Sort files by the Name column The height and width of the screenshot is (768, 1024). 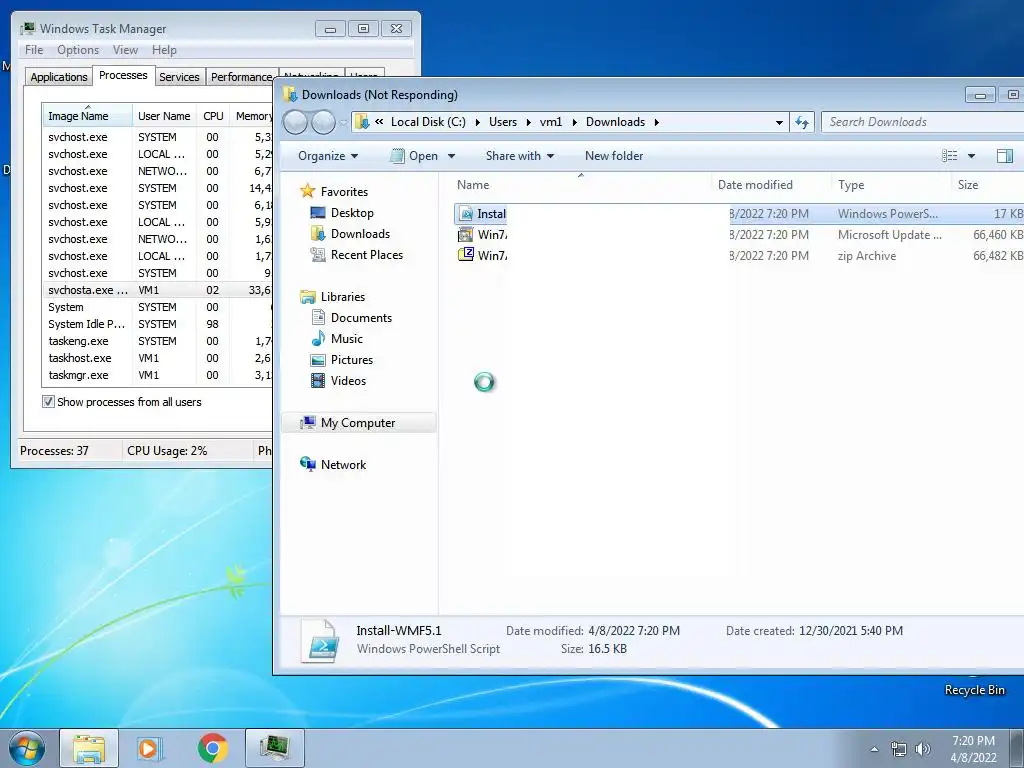(x=581, y=185)
